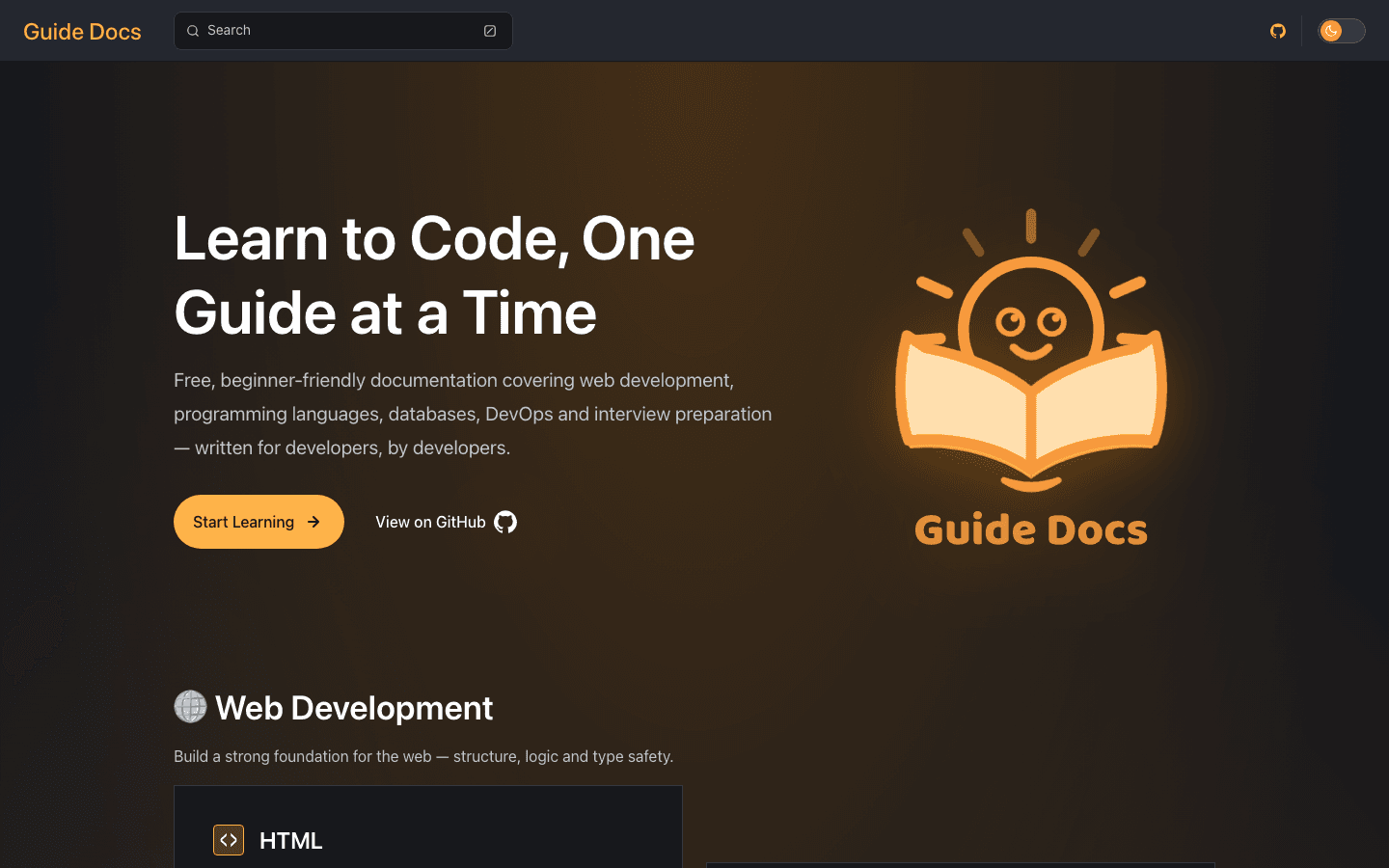
Task: Click the 'Learn to Code, One Guide at a Time' headline
Action: [434, 276]
